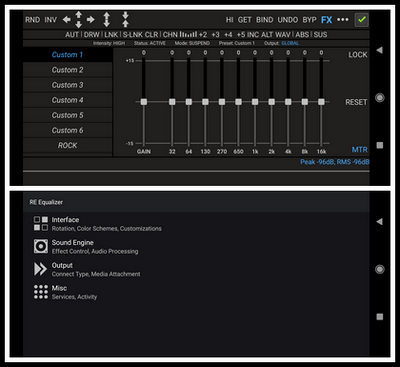
Task: Click the 'Preset: Custom 1' status text
Action: [x=237, y=43]
